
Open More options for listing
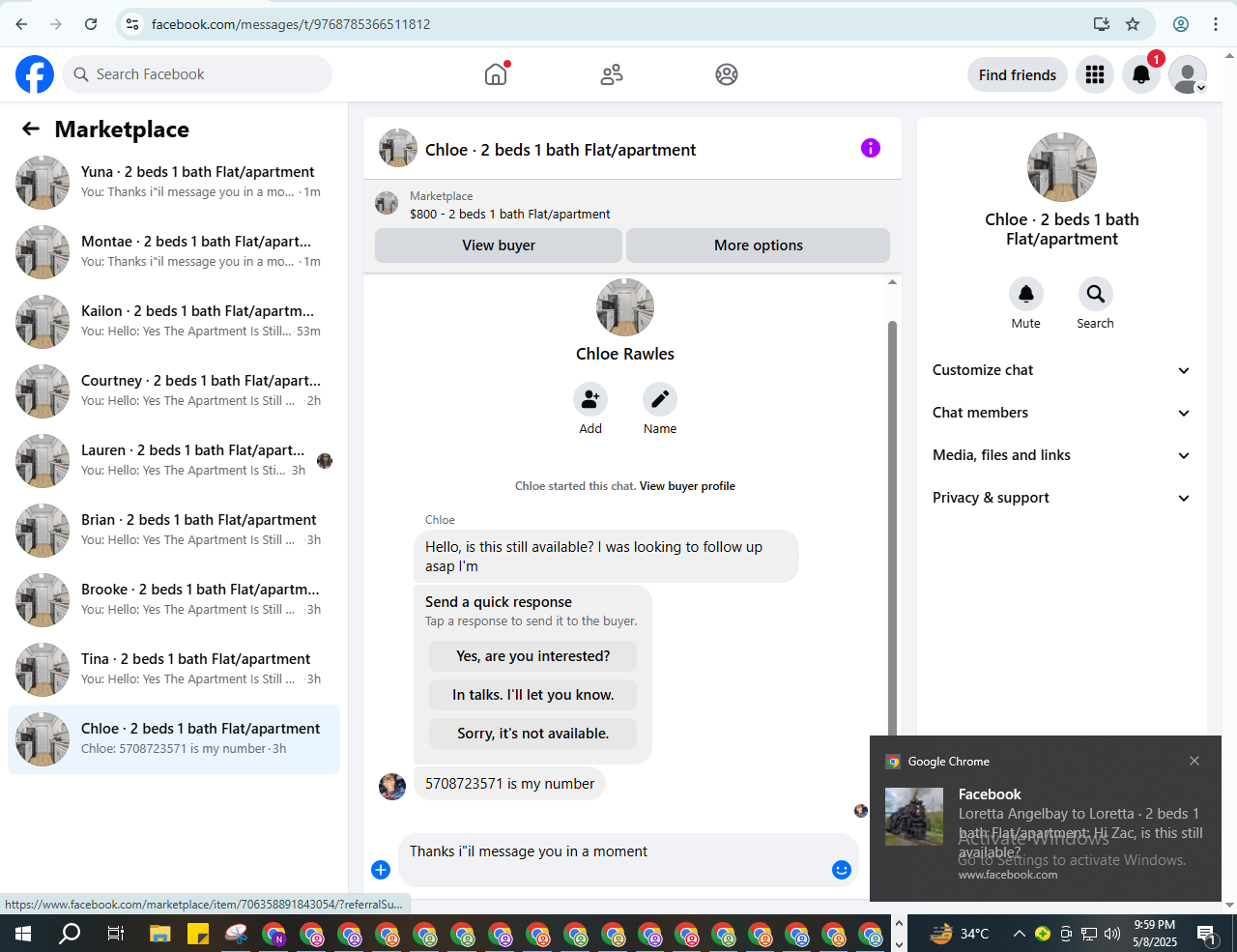pyautogui.click(x=759, y=245)
